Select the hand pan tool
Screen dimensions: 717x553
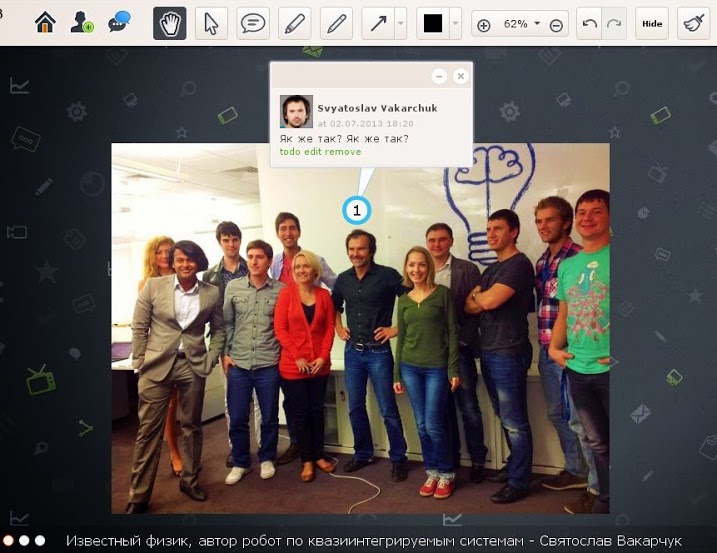coord(170,23)
